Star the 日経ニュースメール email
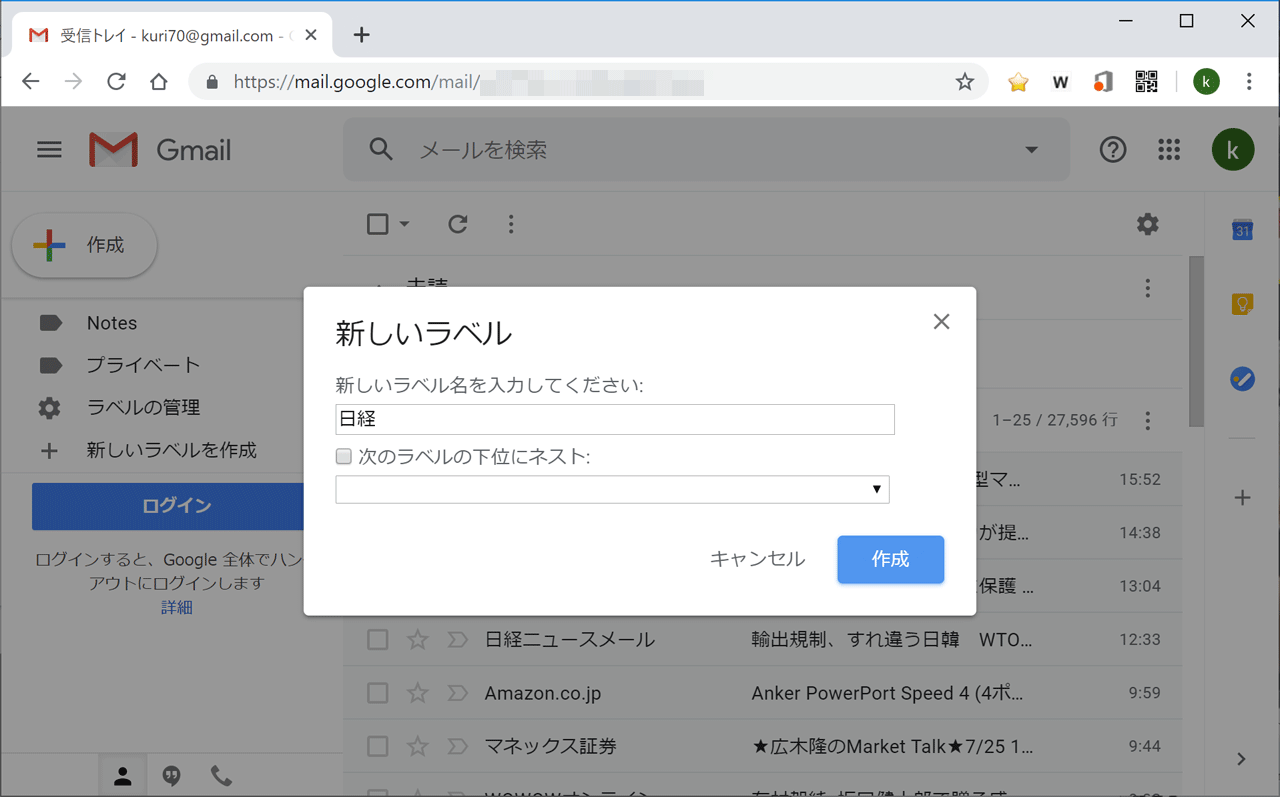Image resolution: width=1280 pixels, height=797 pixels. (418, 639)
